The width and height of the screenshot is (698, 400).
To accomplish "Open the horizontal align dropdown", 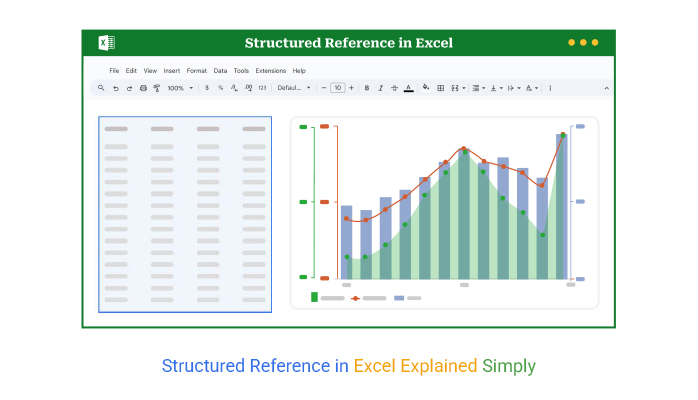I will point(478,88).
